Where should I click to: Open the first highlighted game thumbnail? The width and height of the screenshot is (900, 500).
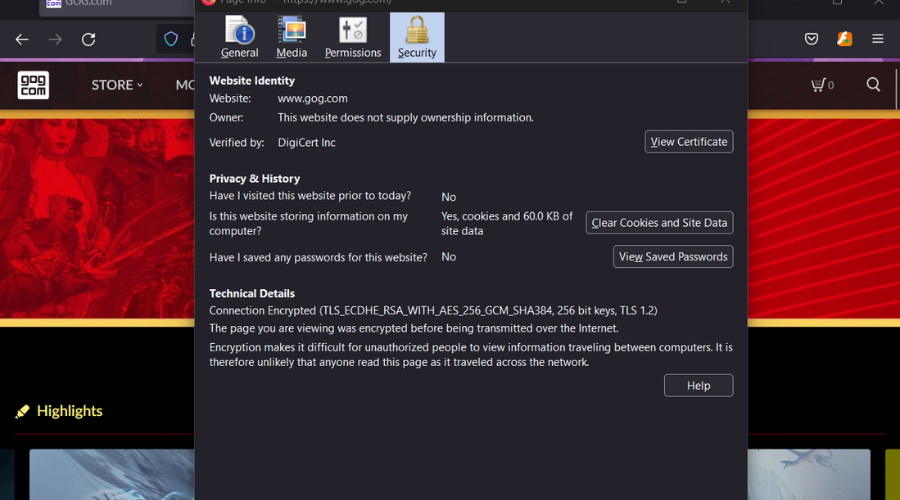click(112, 475)
